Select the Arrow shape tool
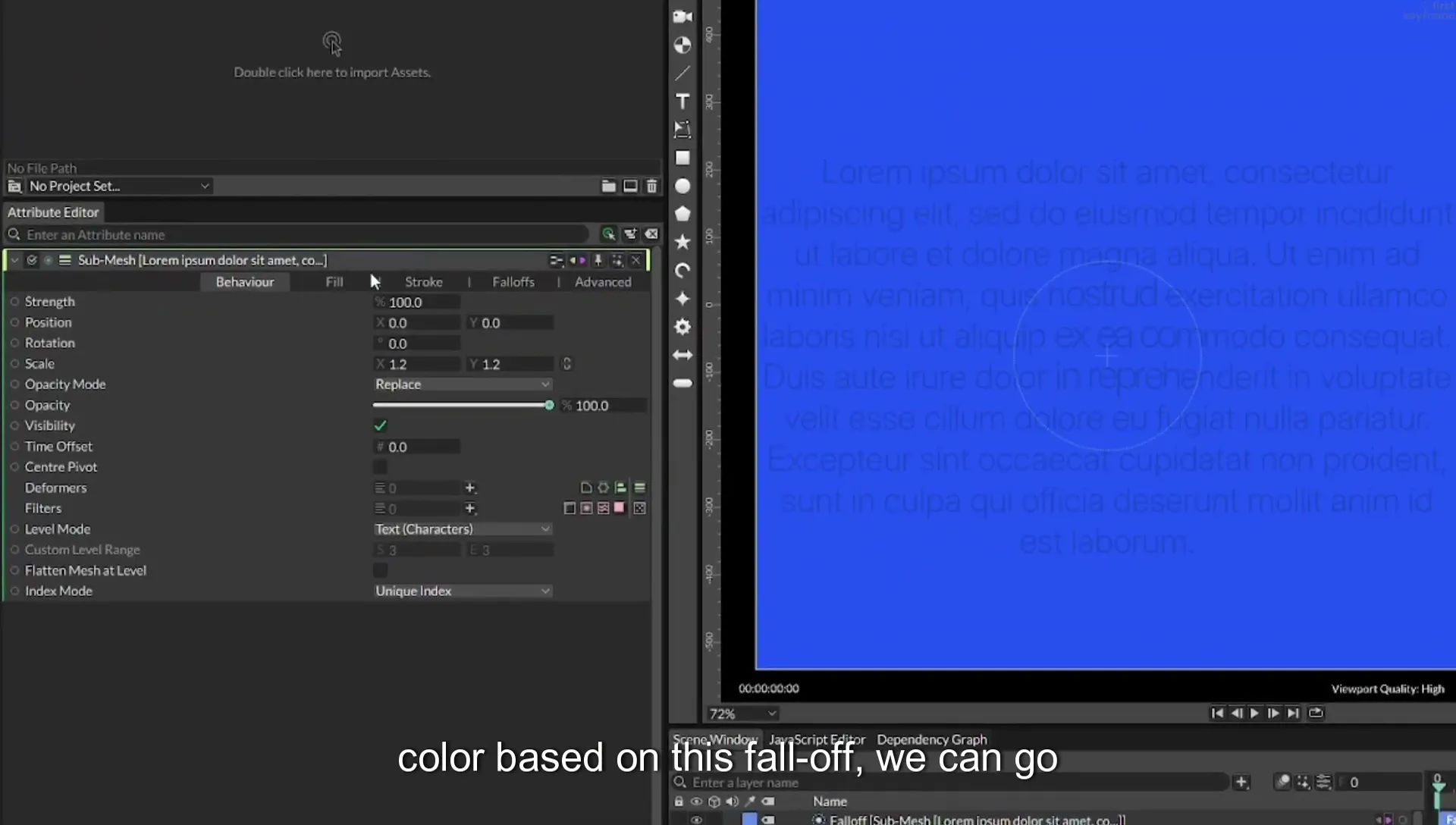The image size is (1456, 825). [x=682, y=355]
